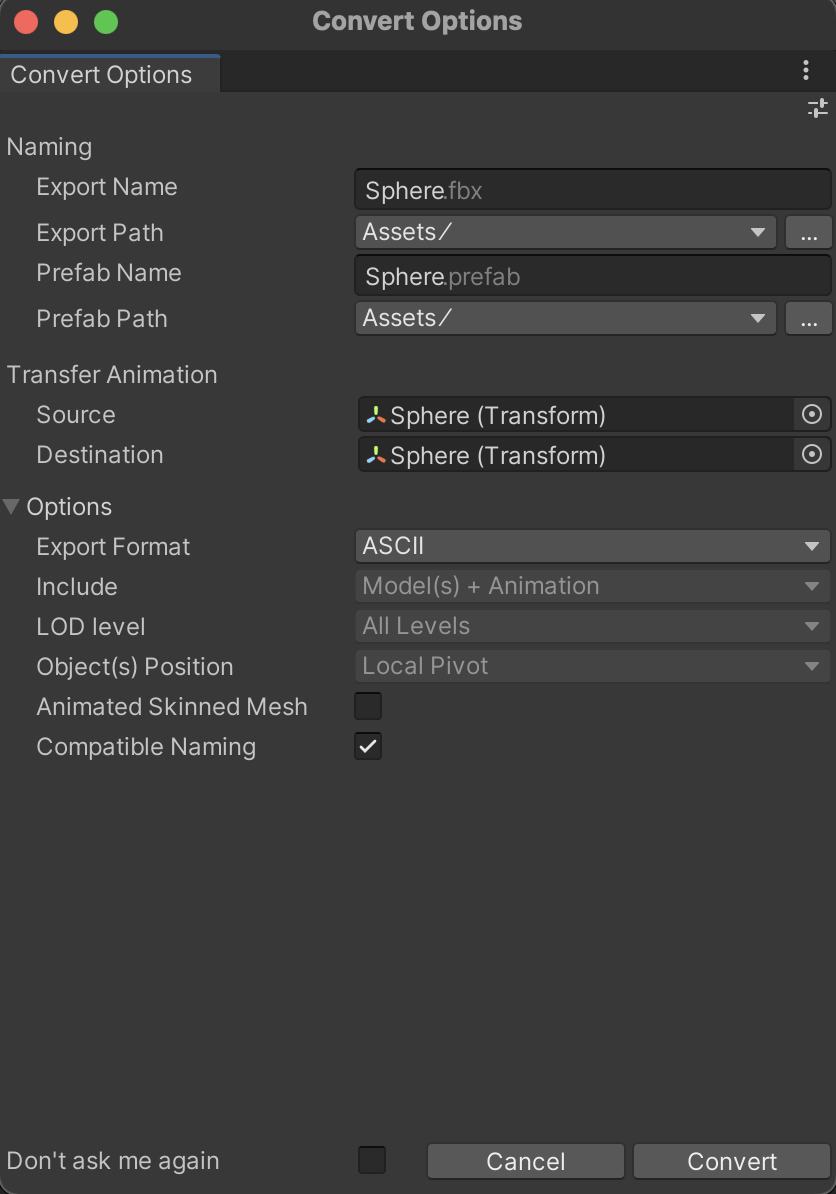This screenshot has height=1194, width=836.
Task: Select the Convert Options tab
Action: pos(101,75)
